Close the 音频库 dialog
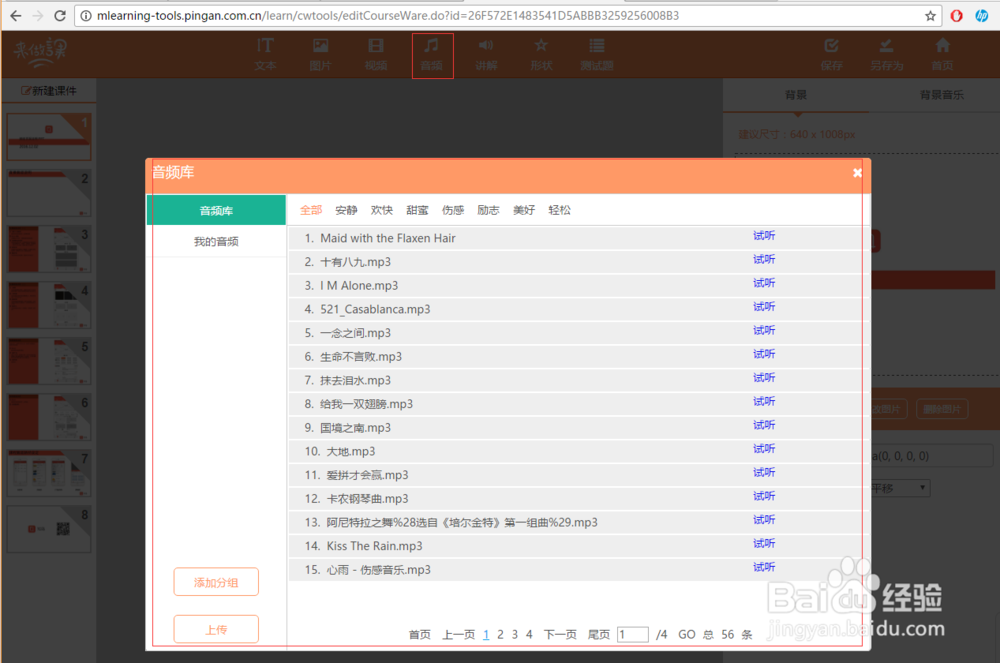This screenshot has width=1000, height=663. 857,173
